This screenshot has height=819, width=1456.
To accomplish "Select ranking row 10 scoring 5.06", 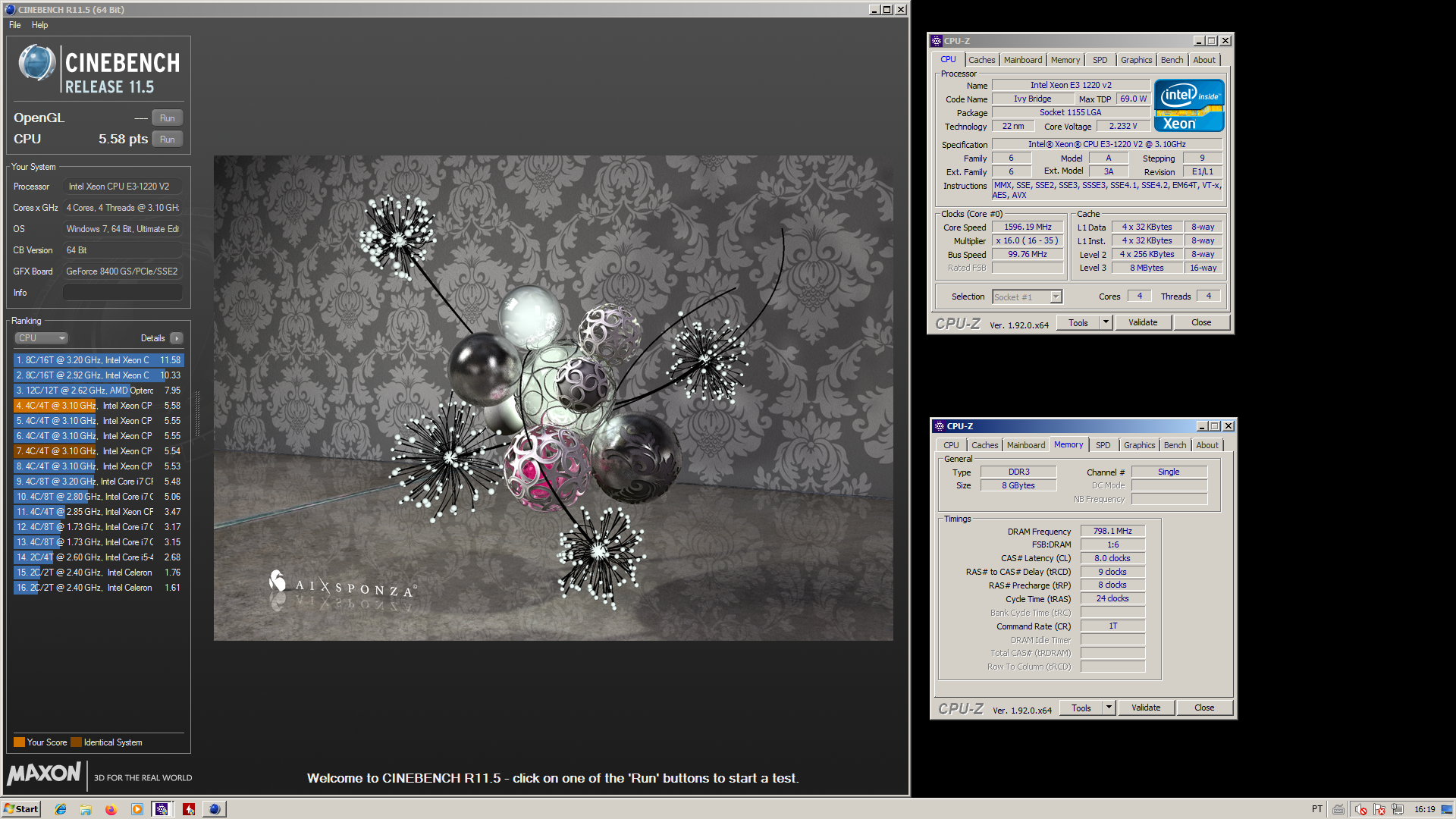I will pos(99,497).
